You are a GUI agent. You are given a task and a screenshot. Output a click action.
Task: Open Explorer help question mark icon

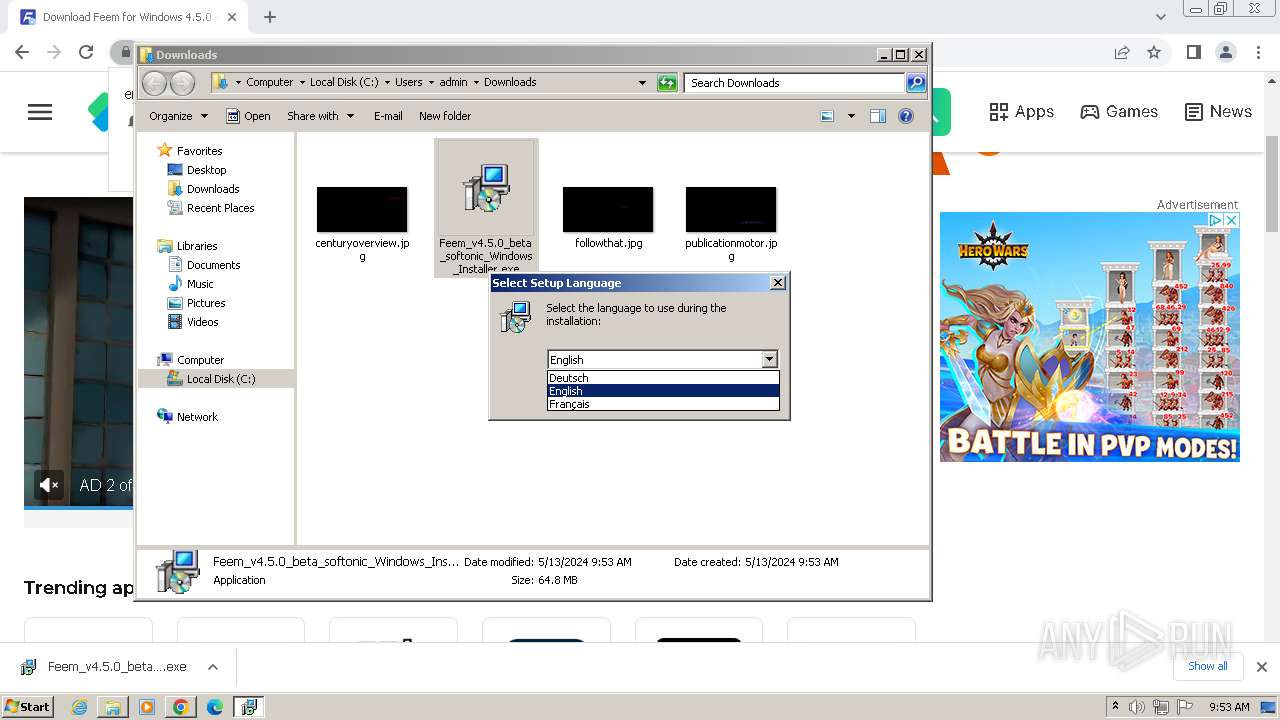[906, 116]
